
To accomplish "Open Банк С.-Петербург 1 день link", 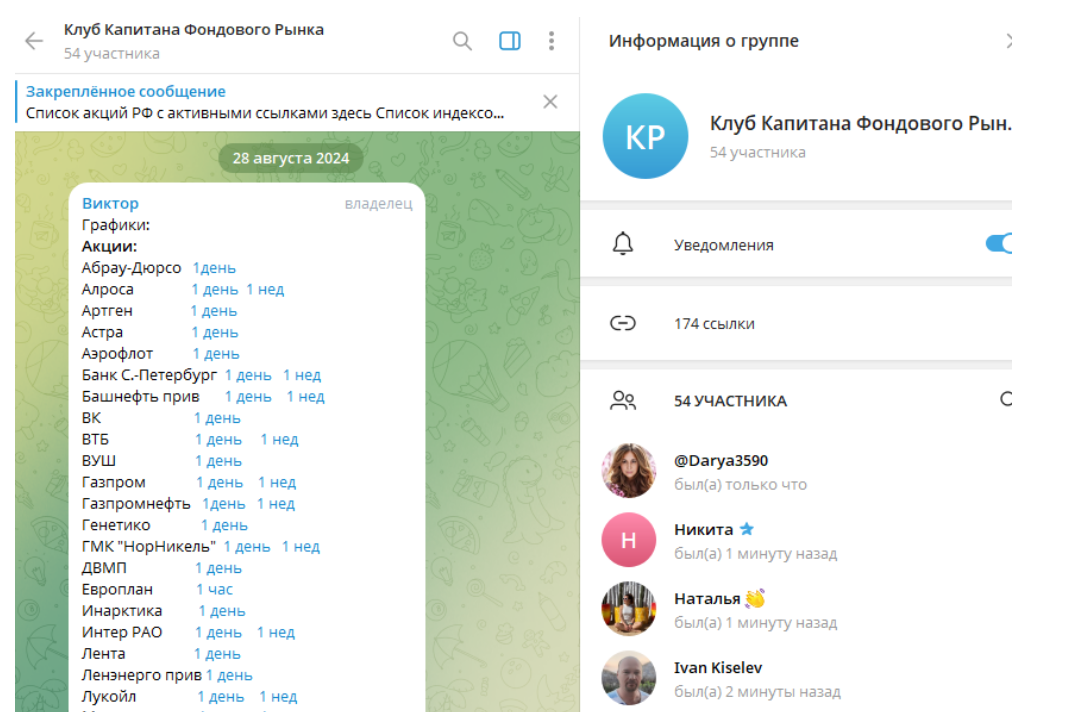I will [248, 375].
